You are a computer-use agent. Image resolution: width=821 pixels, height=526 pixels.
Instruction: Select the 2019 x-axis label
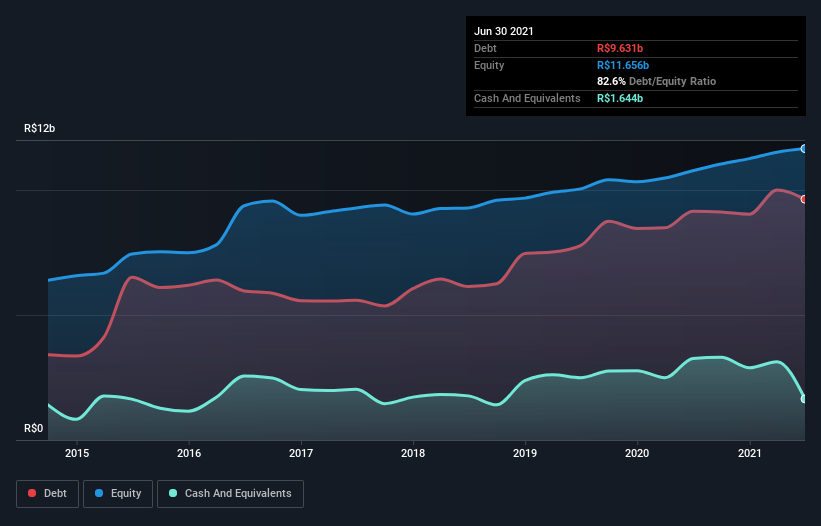tap(525, 453)
